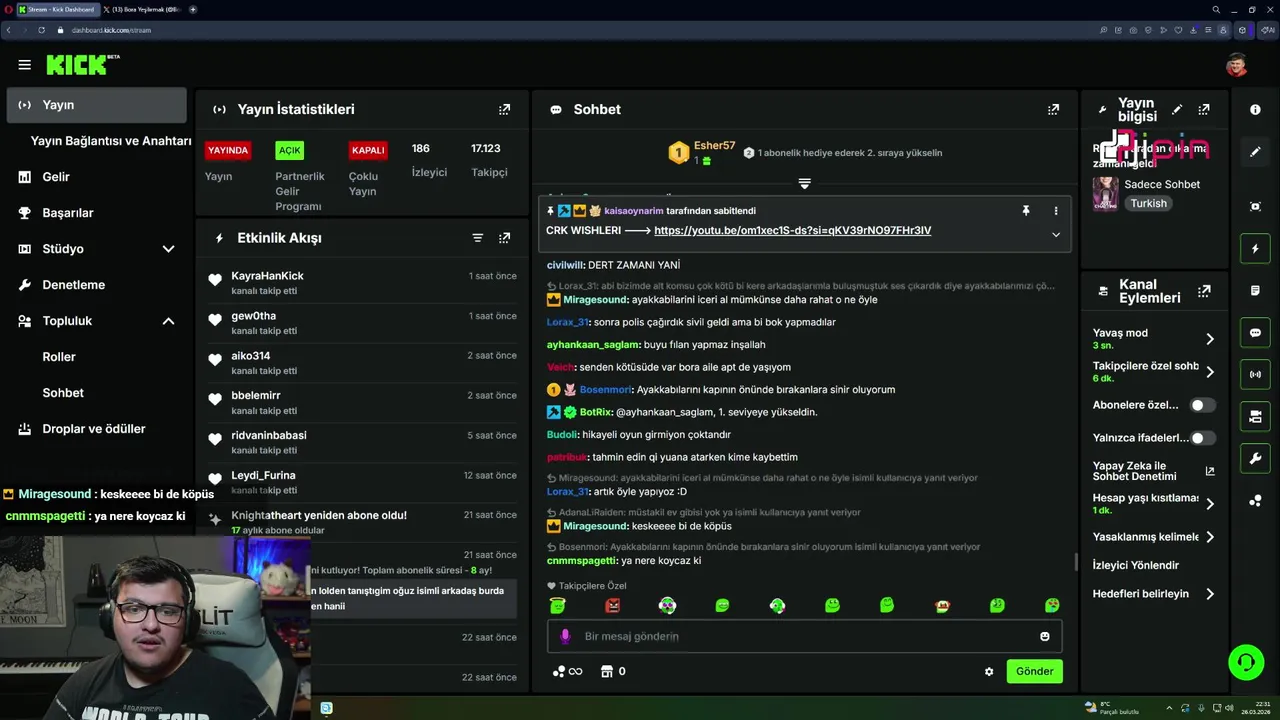Click the shop icon below message box

[x=605, y=671]
